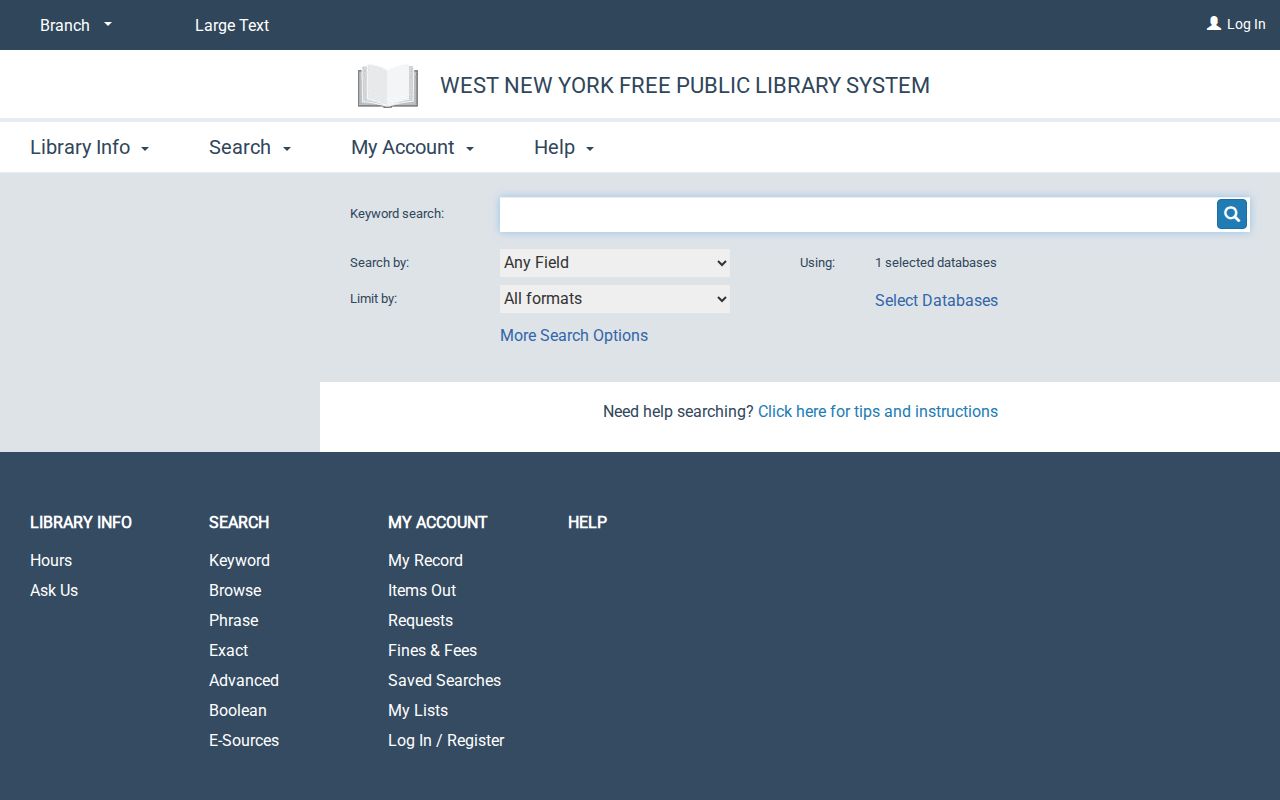
Task: Select Keyword in footer Search list
Action: click(239, 560)
